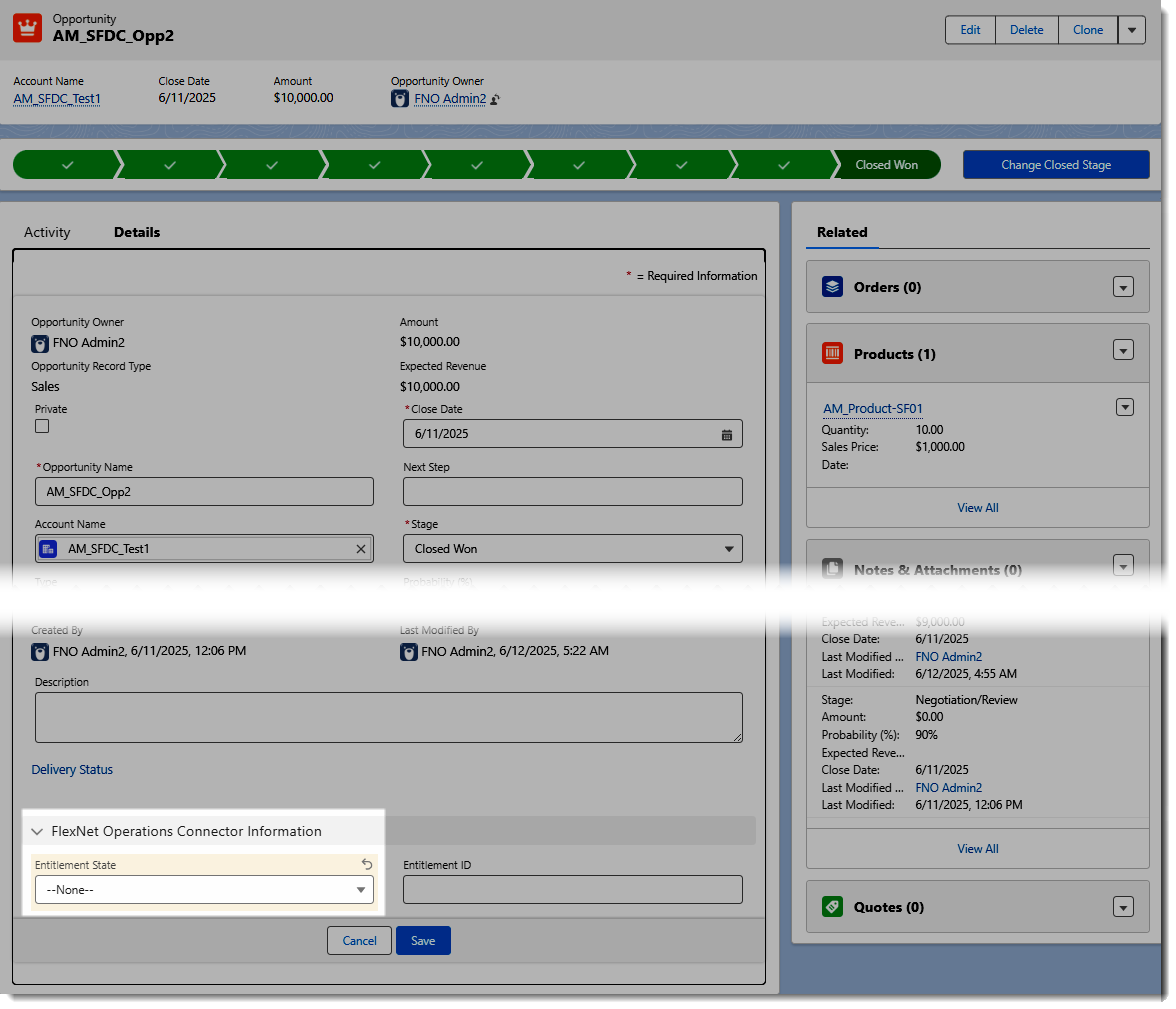
Task: Click the Opportunity Name input field
Action: point(204,492)
